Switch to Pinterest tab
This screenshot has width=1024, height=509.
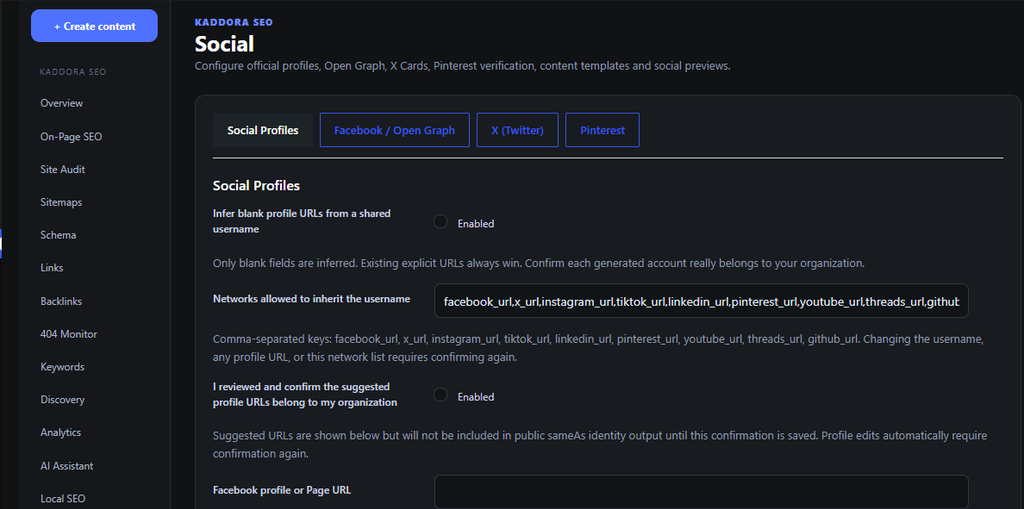[x=602, y=130]
